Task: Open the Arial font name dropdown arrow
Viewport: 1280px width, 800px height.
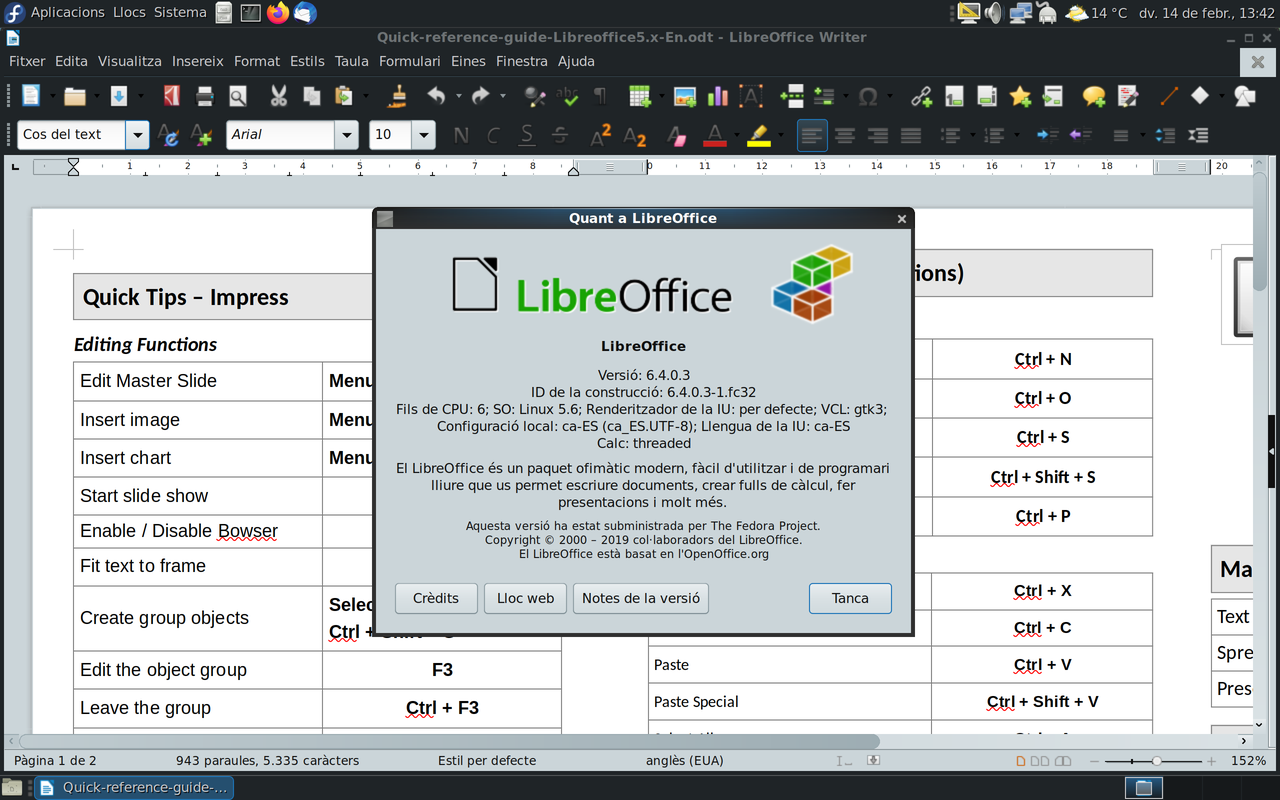Action: (347, 135)
